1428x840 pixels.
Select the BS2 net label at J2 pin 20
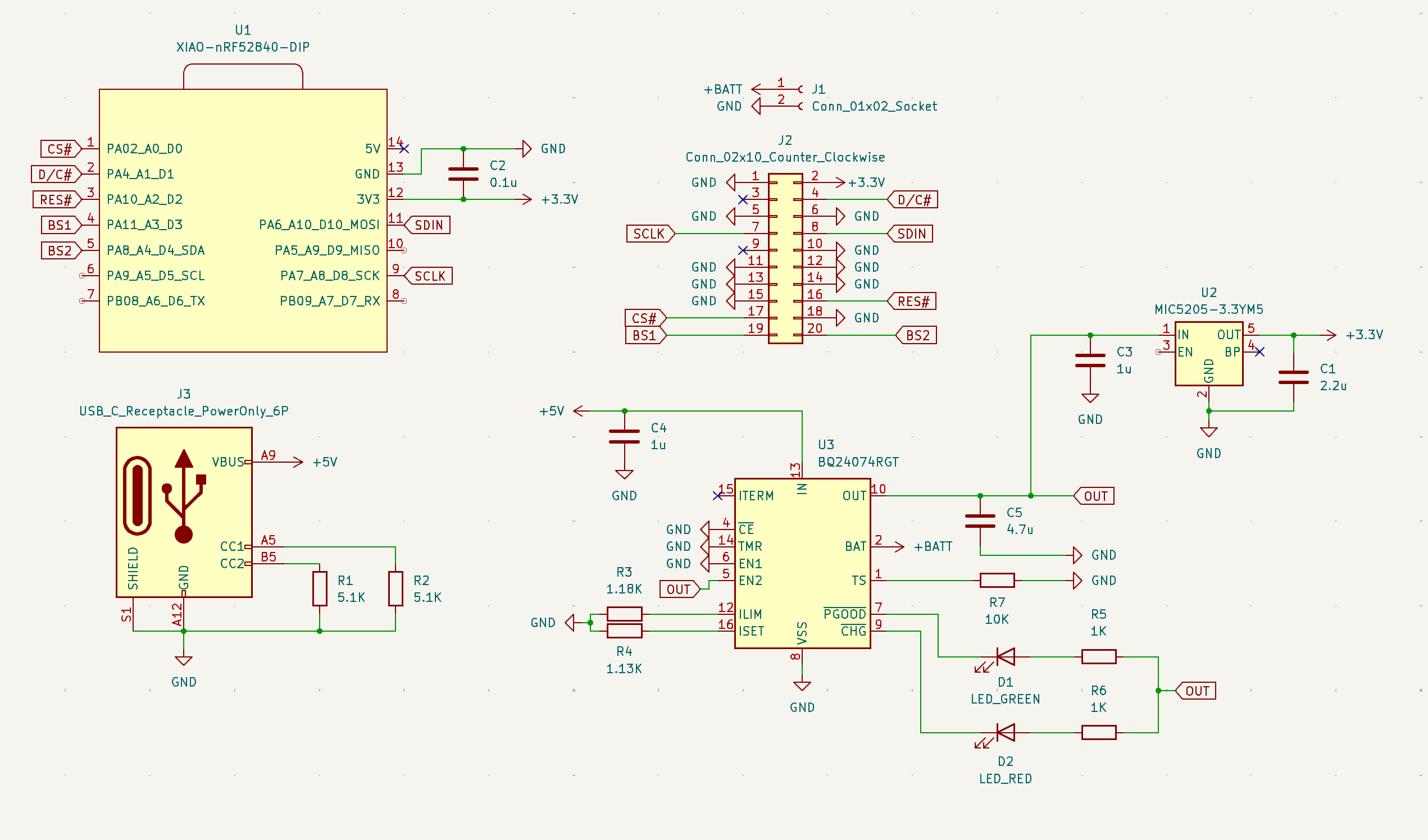click(916, 335)
